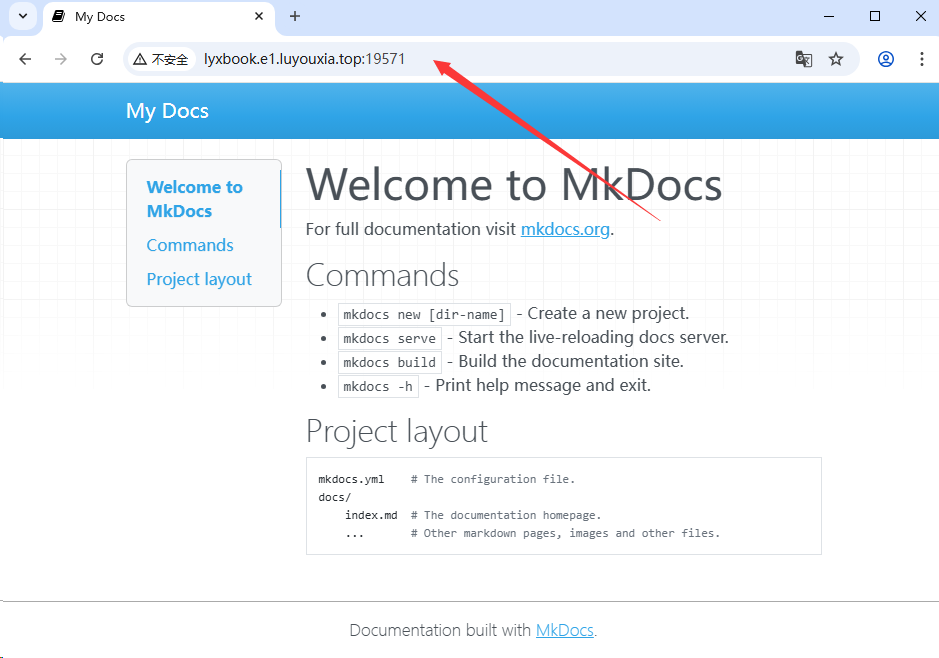Focus the address bar URL lyxbook.e1.luyouxia.top:19571
Viewport: 939px width, 658px height.
304,59
